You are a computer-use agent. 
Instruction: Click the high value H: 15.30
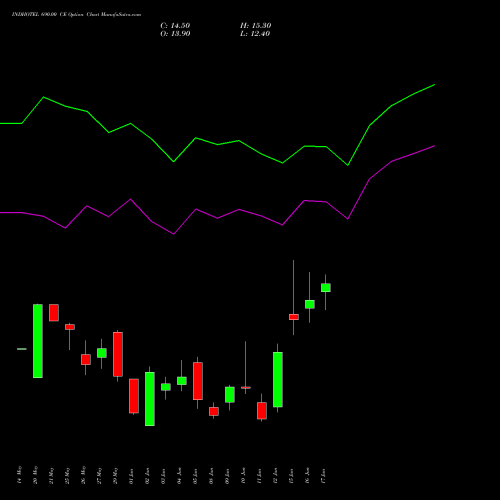[255, 26]
